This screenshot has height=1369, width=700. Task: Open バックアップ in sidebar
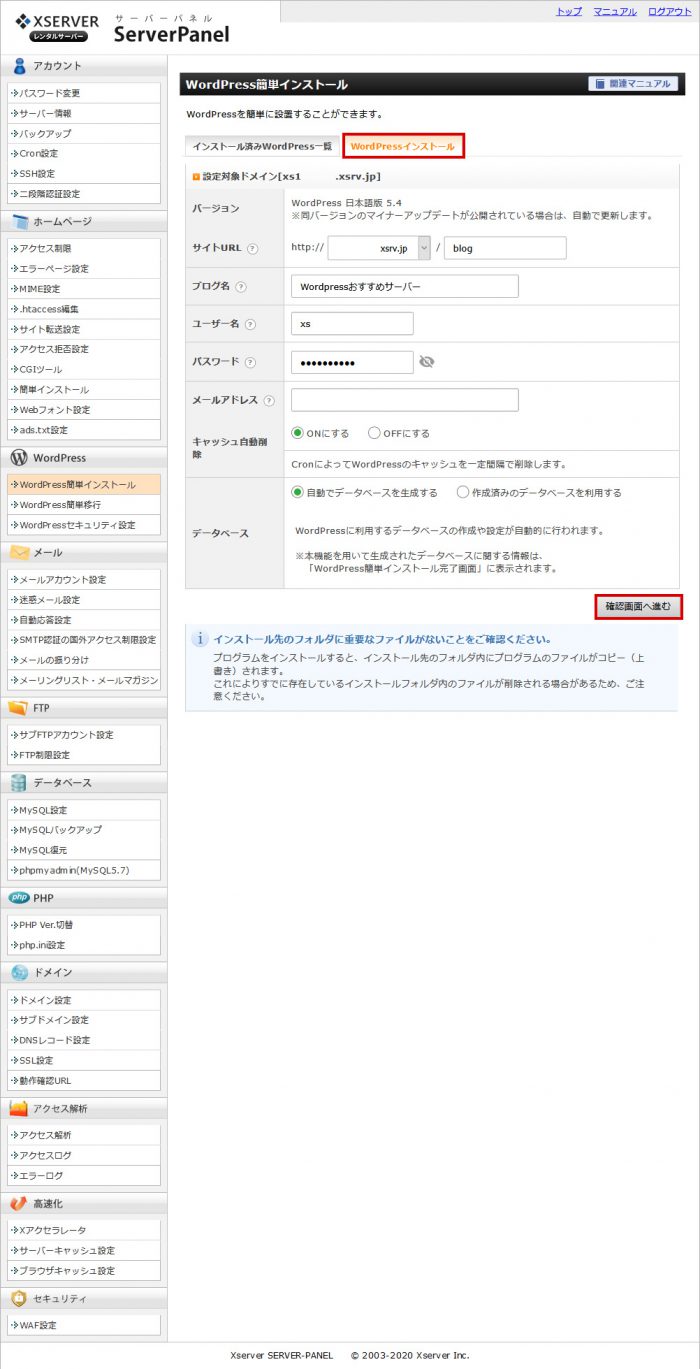[84, 133]
